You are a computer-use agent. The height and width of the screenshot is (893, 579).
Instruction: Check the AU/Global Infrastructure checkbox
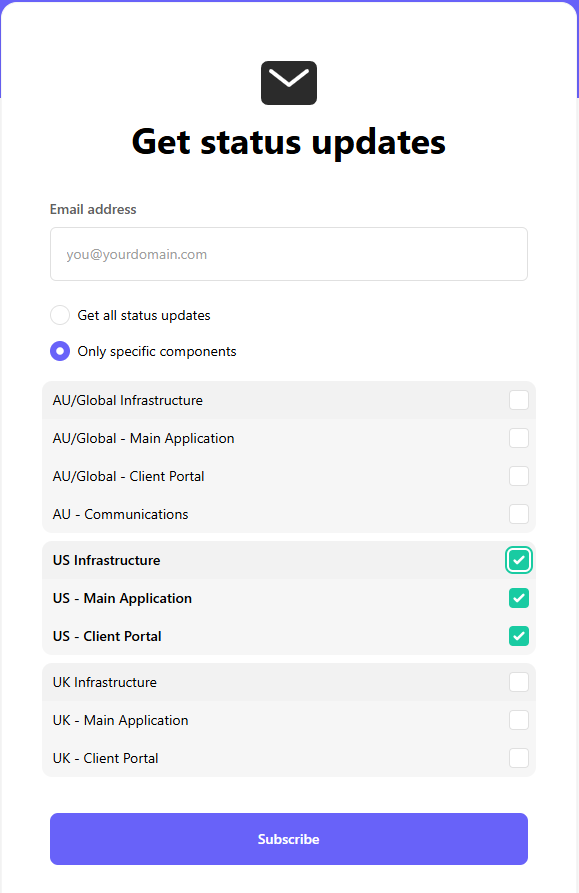click(519, 400)
